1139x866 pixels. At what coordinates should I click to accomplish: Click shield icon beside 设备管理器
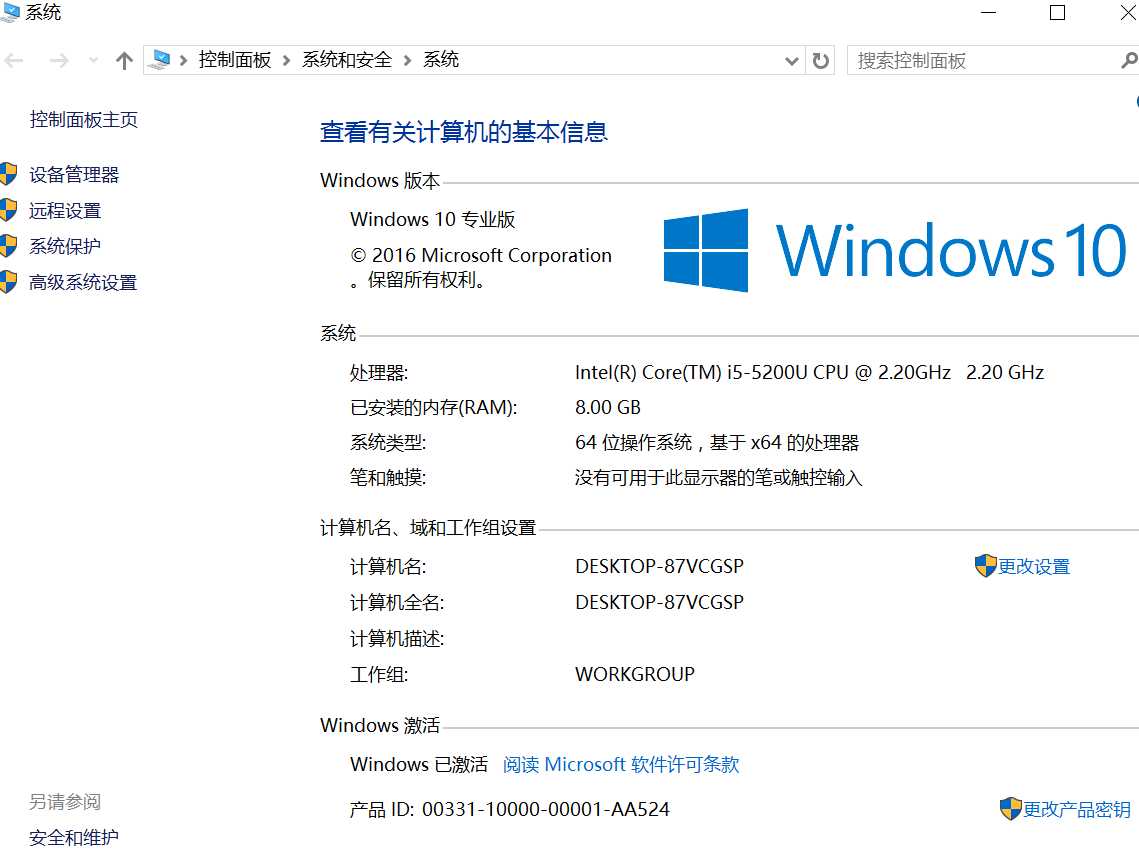9,174
